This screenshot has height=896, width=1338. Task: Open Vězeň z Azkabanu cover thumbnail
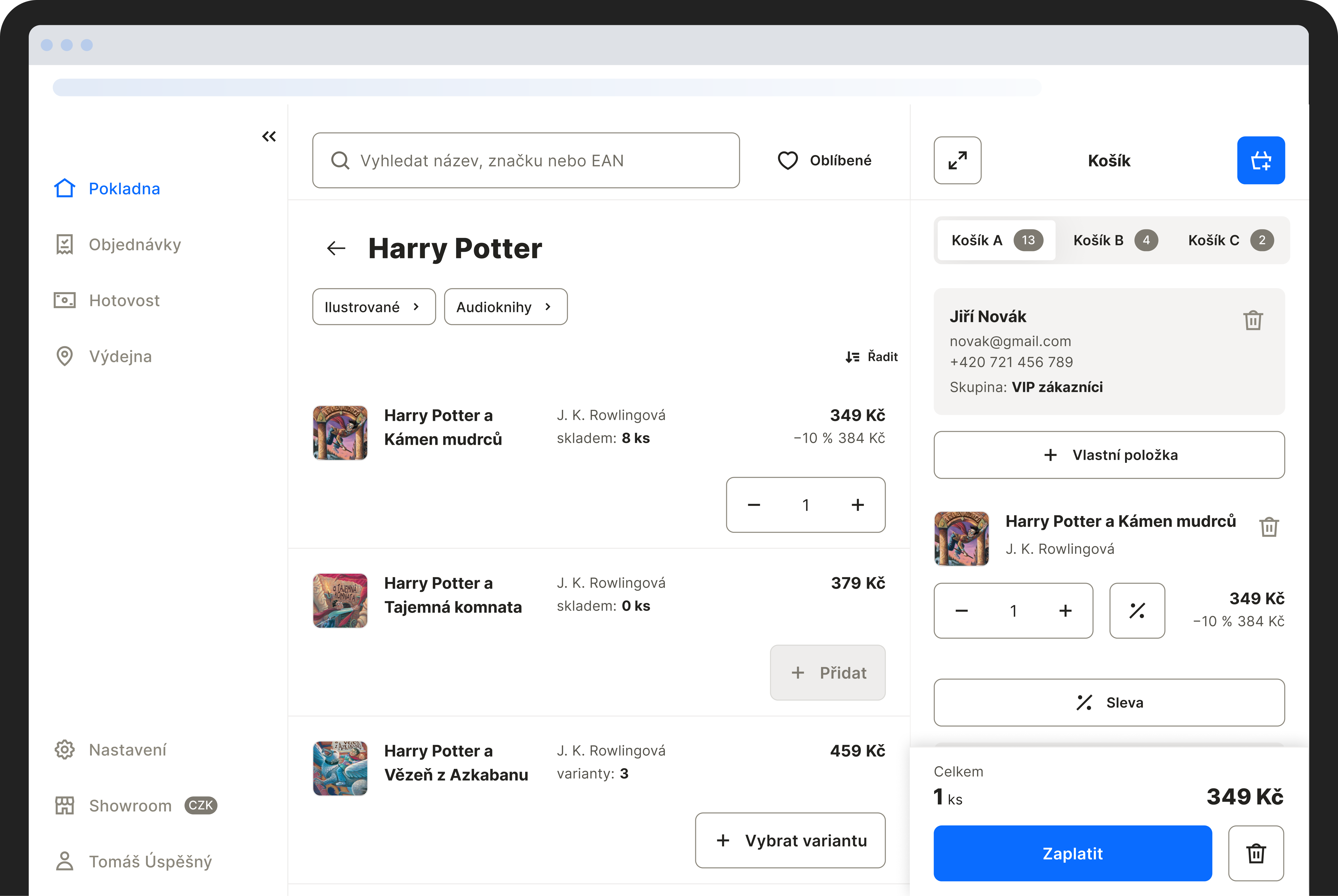click(340, 769)
